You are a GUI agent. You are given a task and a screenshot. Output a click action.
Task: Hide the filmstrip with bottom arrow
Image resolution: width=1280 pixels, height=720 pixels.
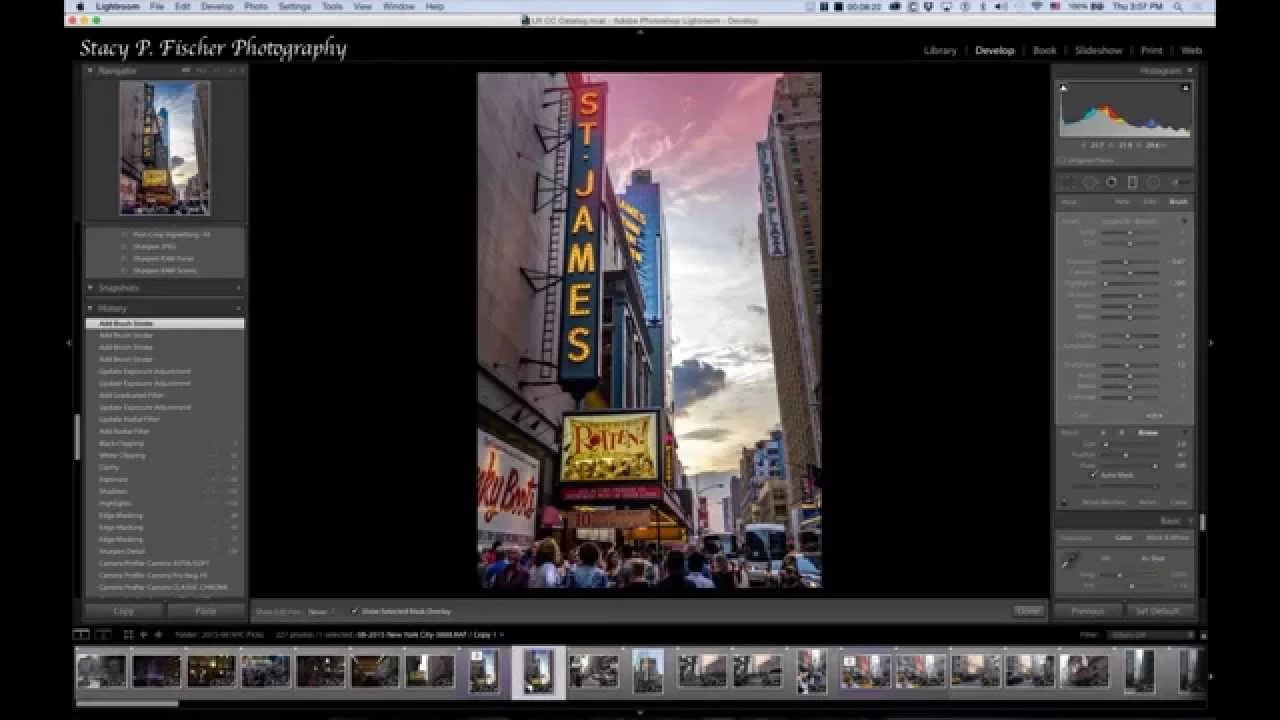tap(640, 712)
